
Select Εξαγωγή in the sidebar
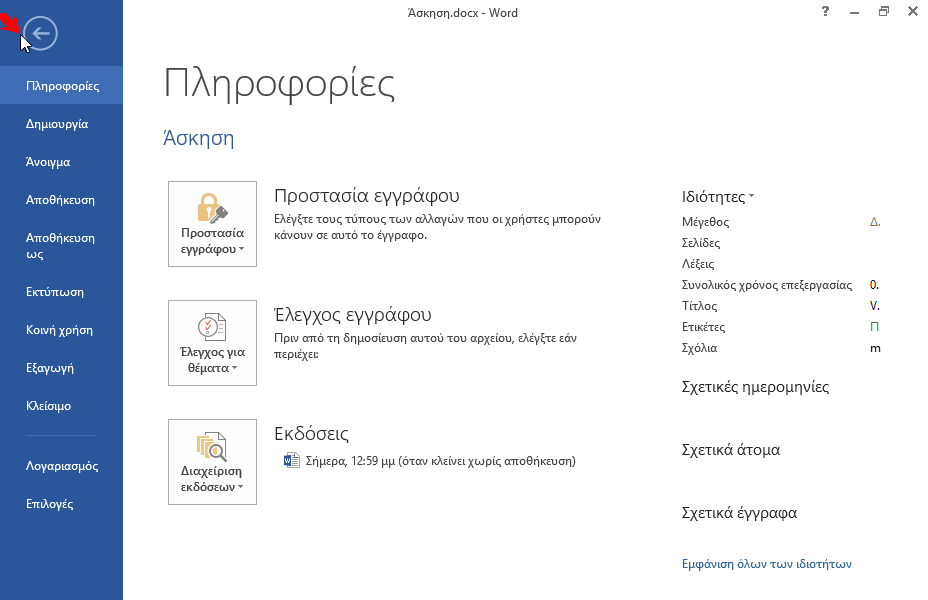pos(62,367)
